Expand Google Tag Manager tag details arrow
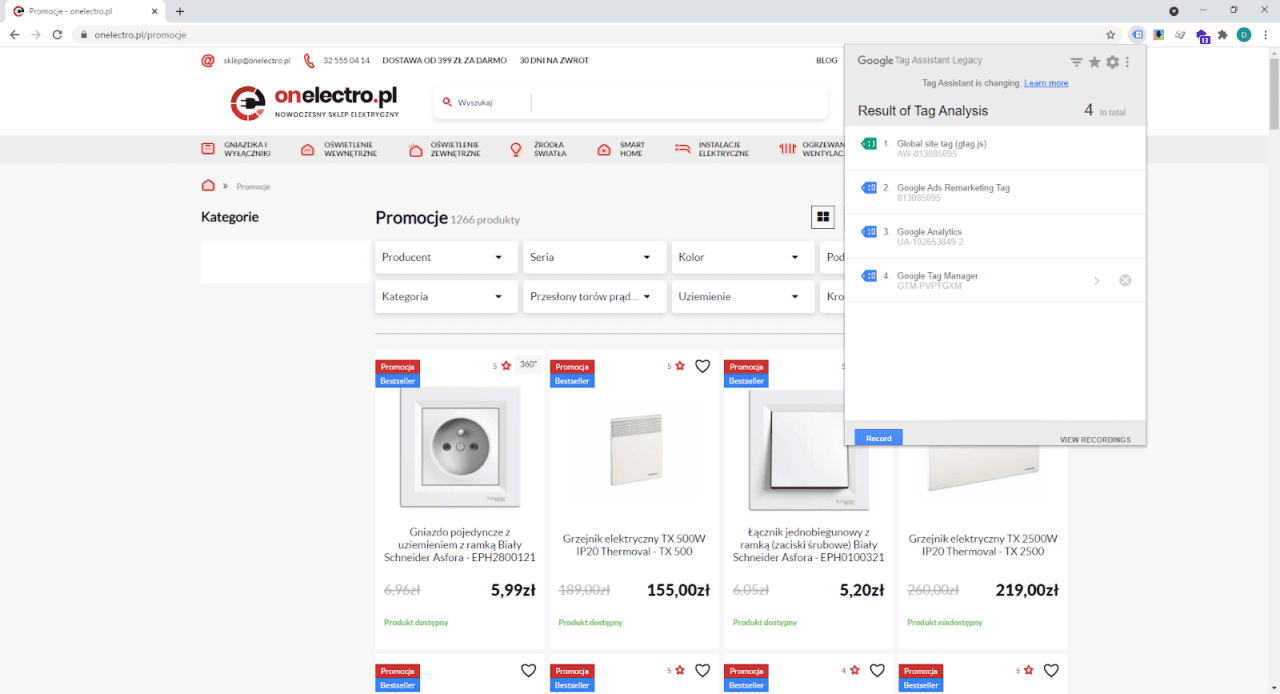 pos(1096,281)
